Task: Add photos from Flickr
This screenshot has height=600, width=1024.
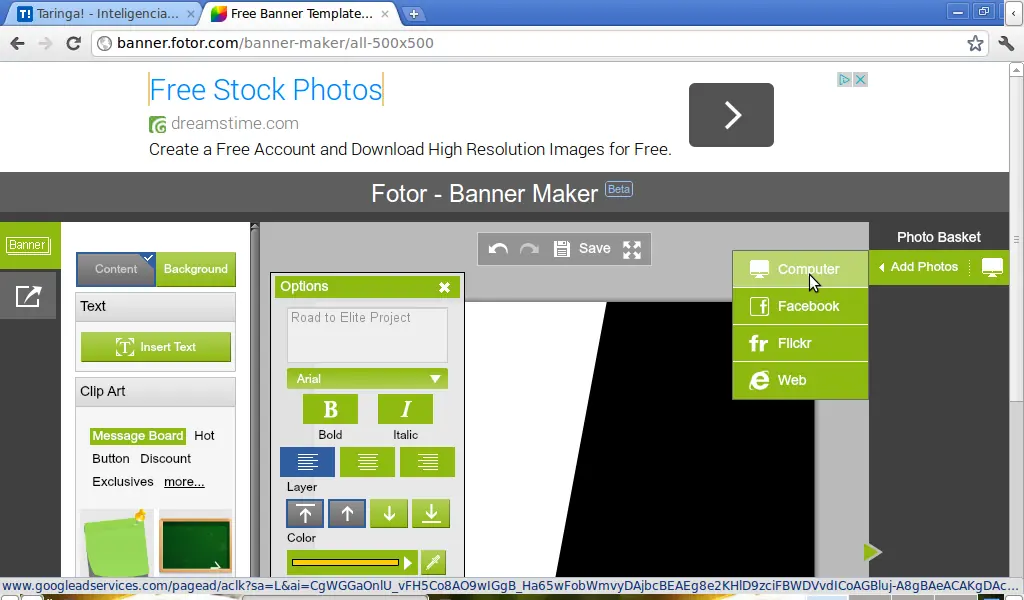Action: [x=800, y=343]
